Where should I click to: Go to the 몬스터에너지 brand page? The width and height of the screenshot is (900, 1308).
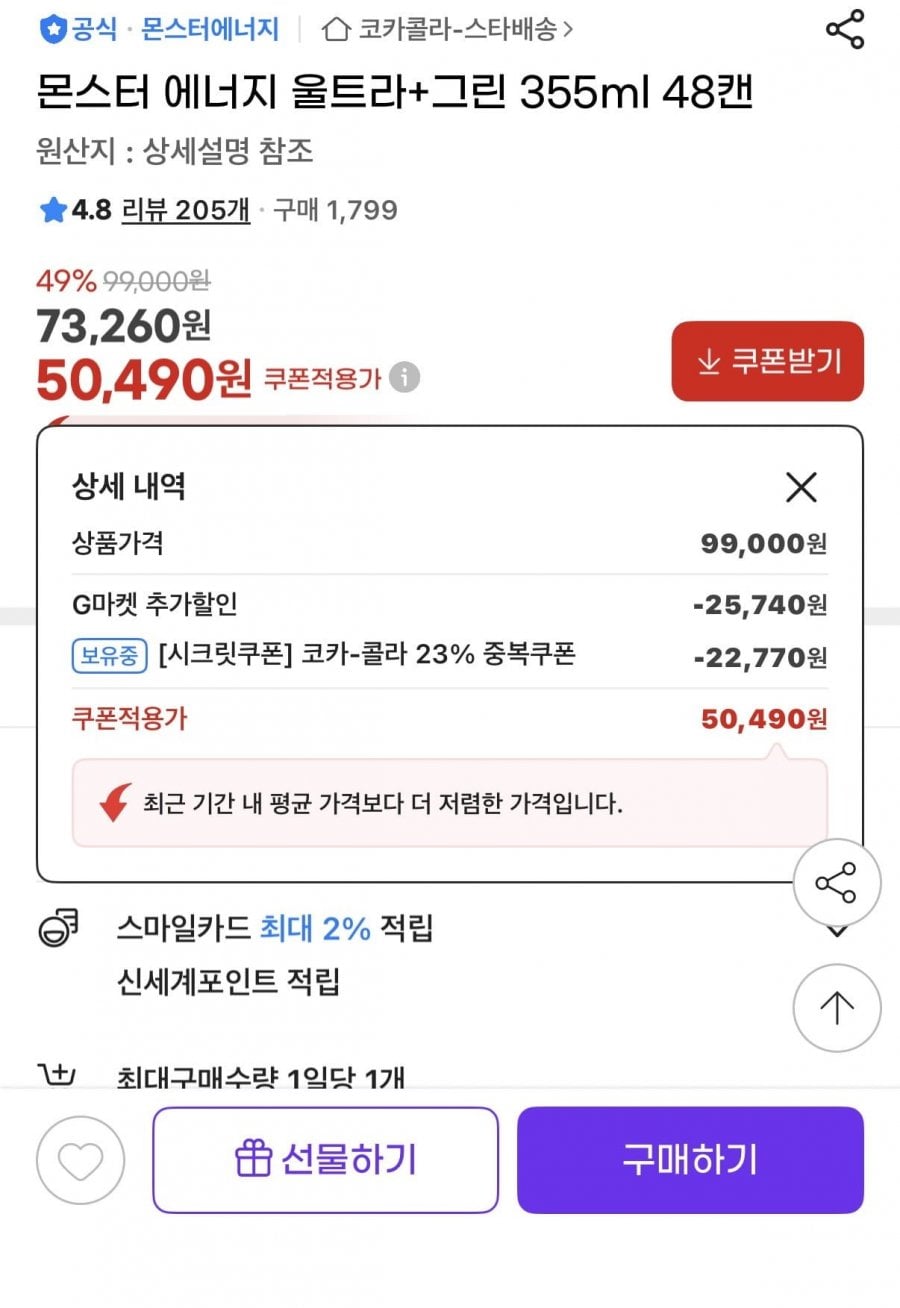(x=210, y=30)
